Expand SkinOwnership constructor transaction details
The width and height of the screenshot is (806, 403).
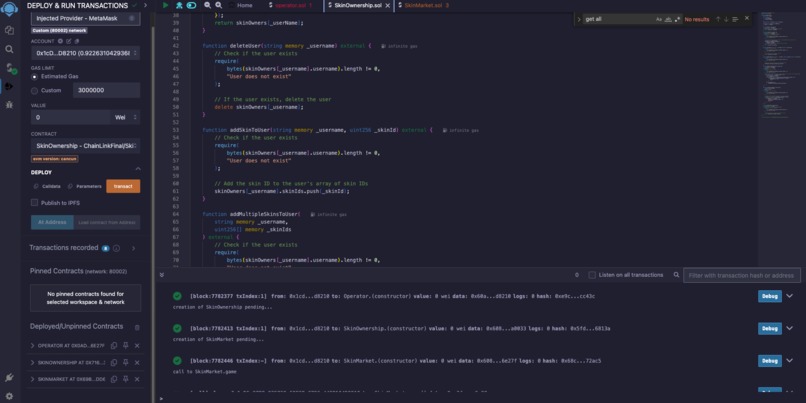(790, 328)
